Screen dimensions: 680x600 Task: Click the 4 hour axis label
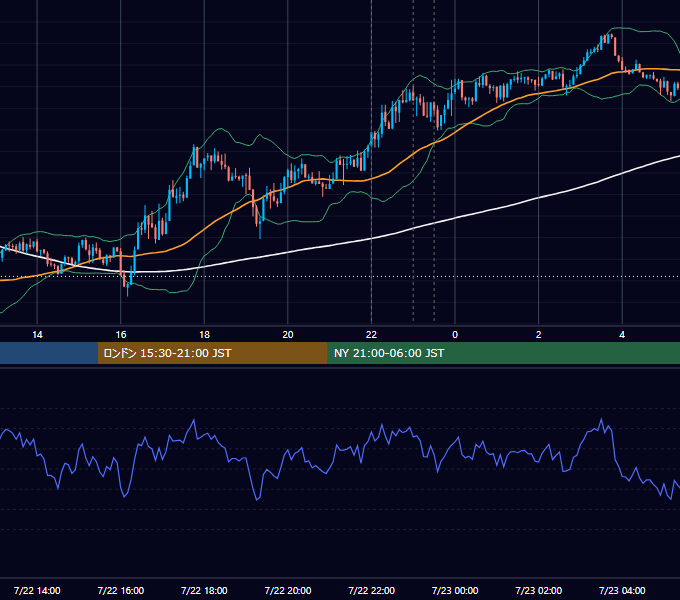tap(622, 335)
